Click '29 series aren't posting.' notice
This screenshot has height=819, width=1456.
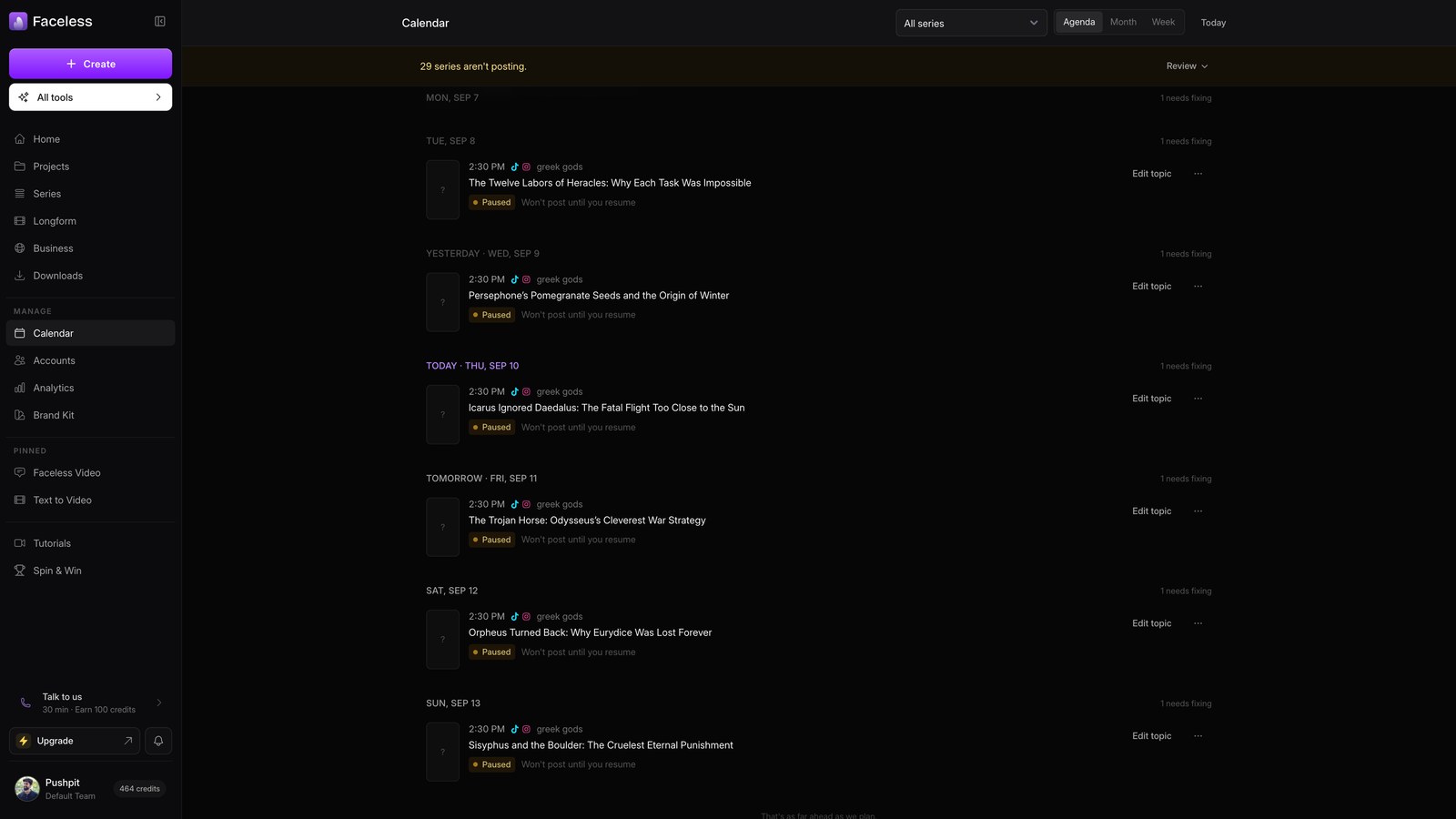click(x=473, y=66)
